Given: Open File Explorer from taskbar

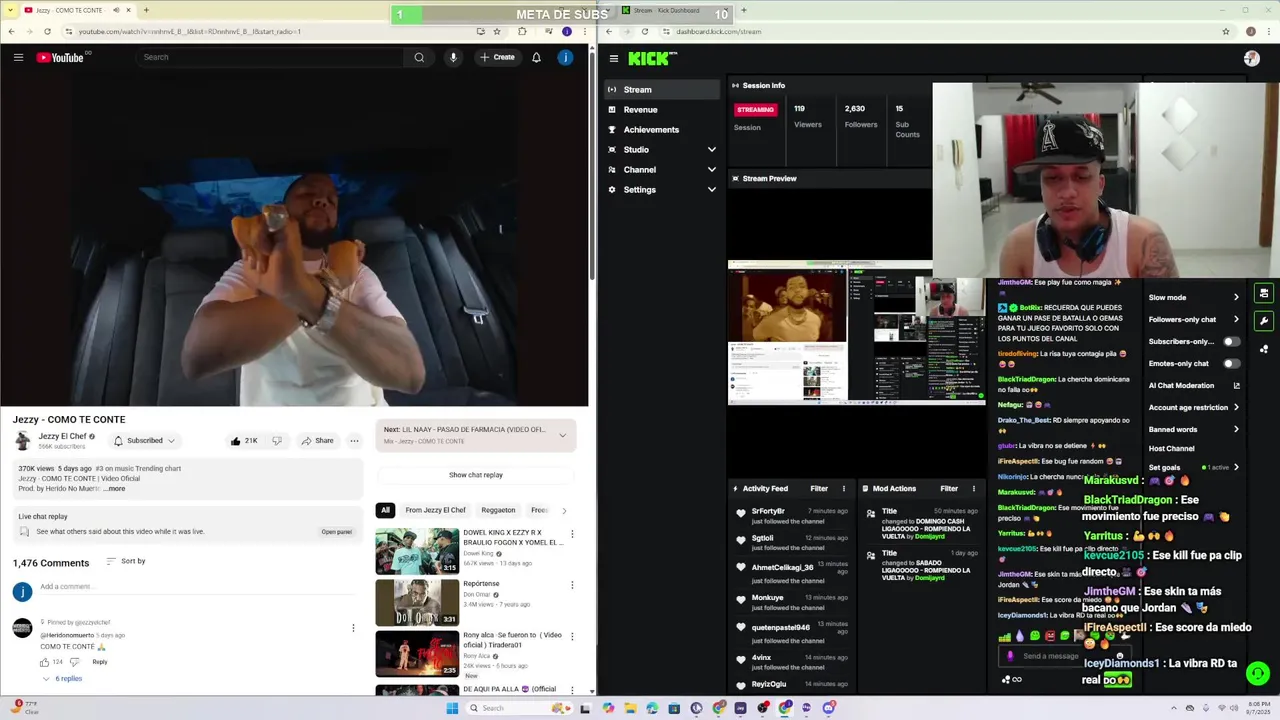Looking at the screenshot, I should pos(630,708).
